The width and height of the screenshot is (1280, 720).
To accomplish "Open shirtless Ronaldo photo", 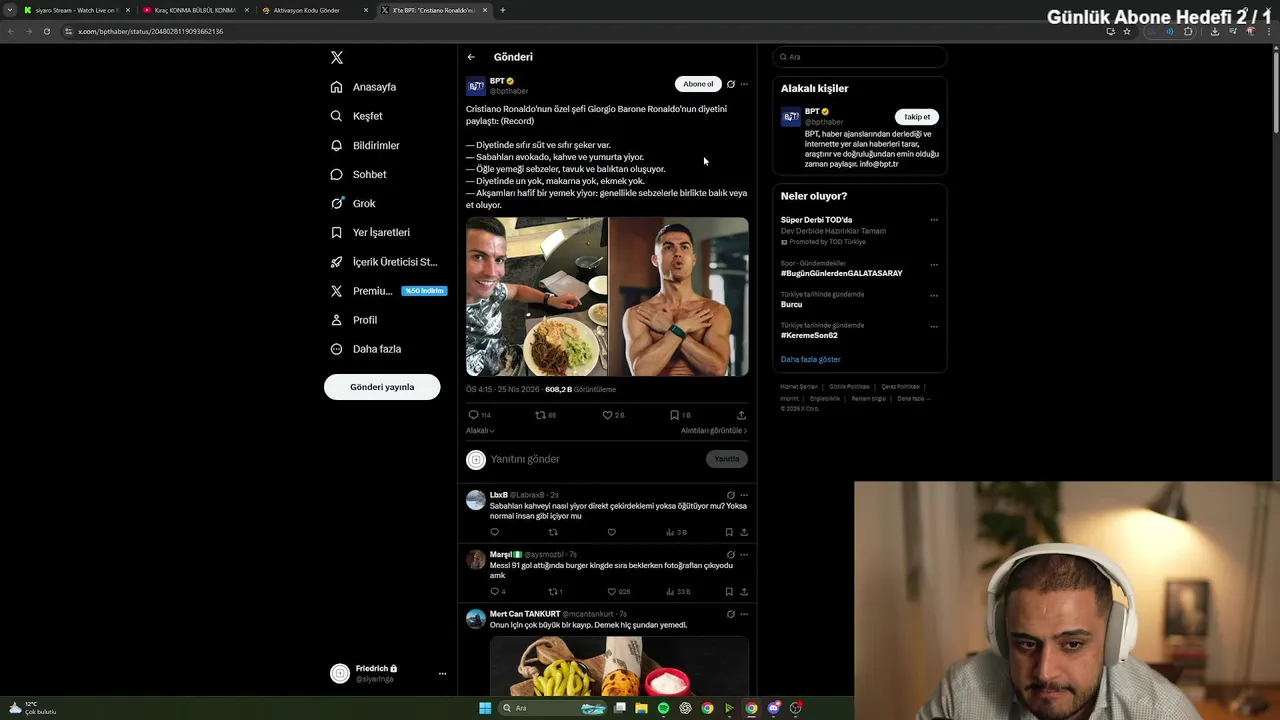I will coord(679,297).
